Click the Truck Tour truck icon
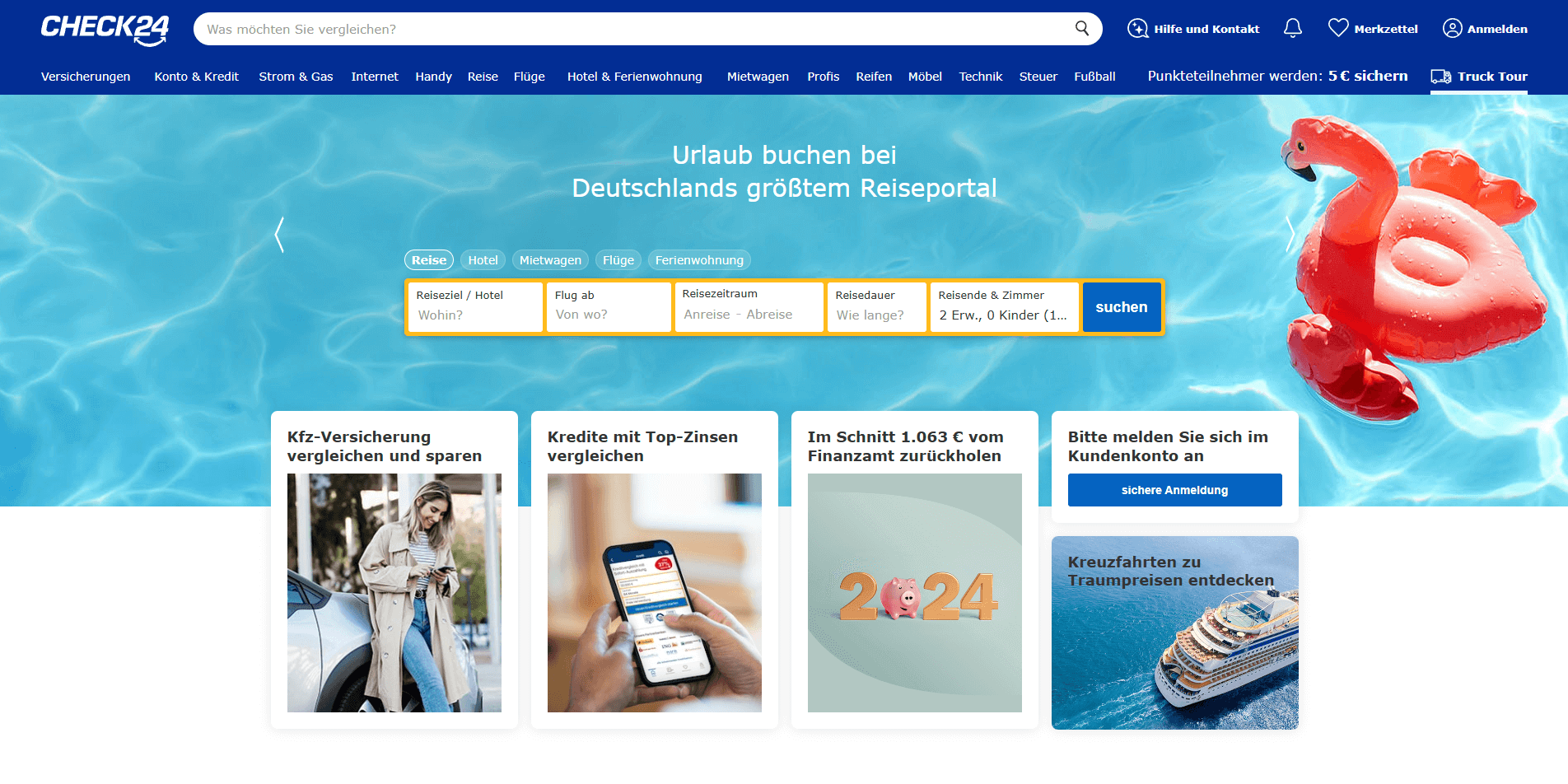1568x784 pixels. click(x=1442, y=76)
